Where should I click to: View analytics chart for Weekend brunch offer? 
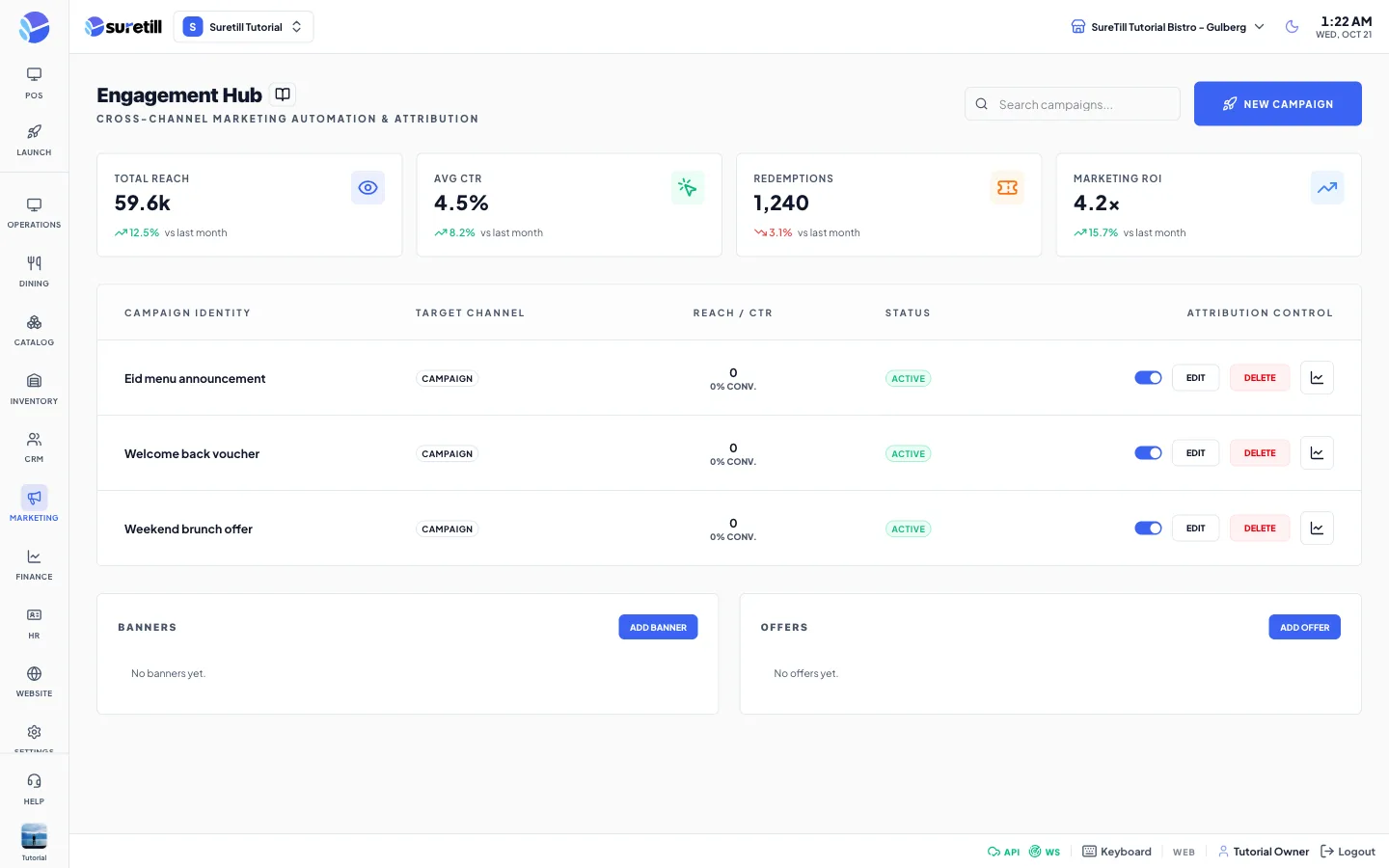1317,529
